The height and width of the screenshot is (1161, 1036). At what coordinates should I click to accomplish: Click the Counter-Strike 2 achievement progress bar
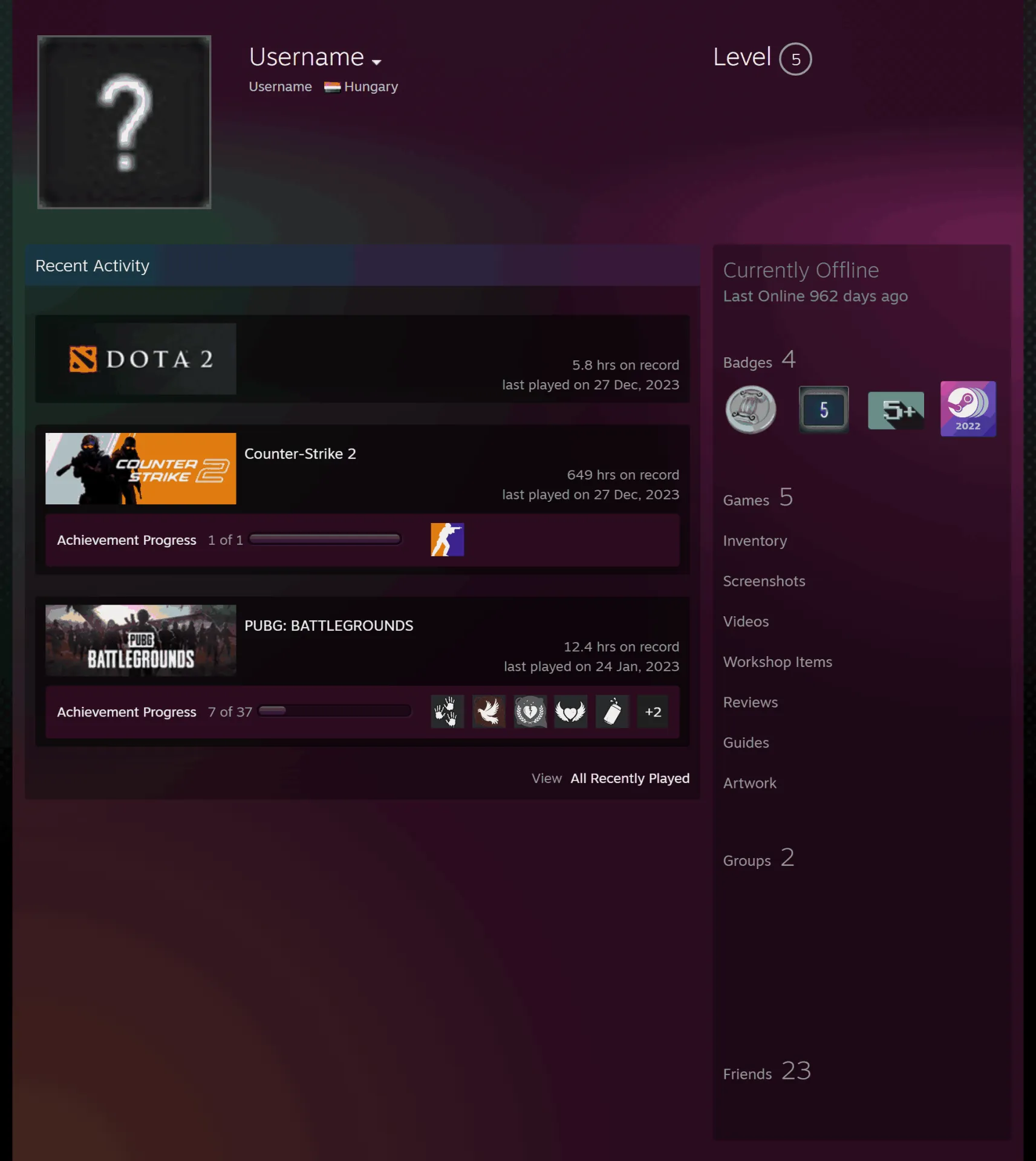[x=325, y=539]
